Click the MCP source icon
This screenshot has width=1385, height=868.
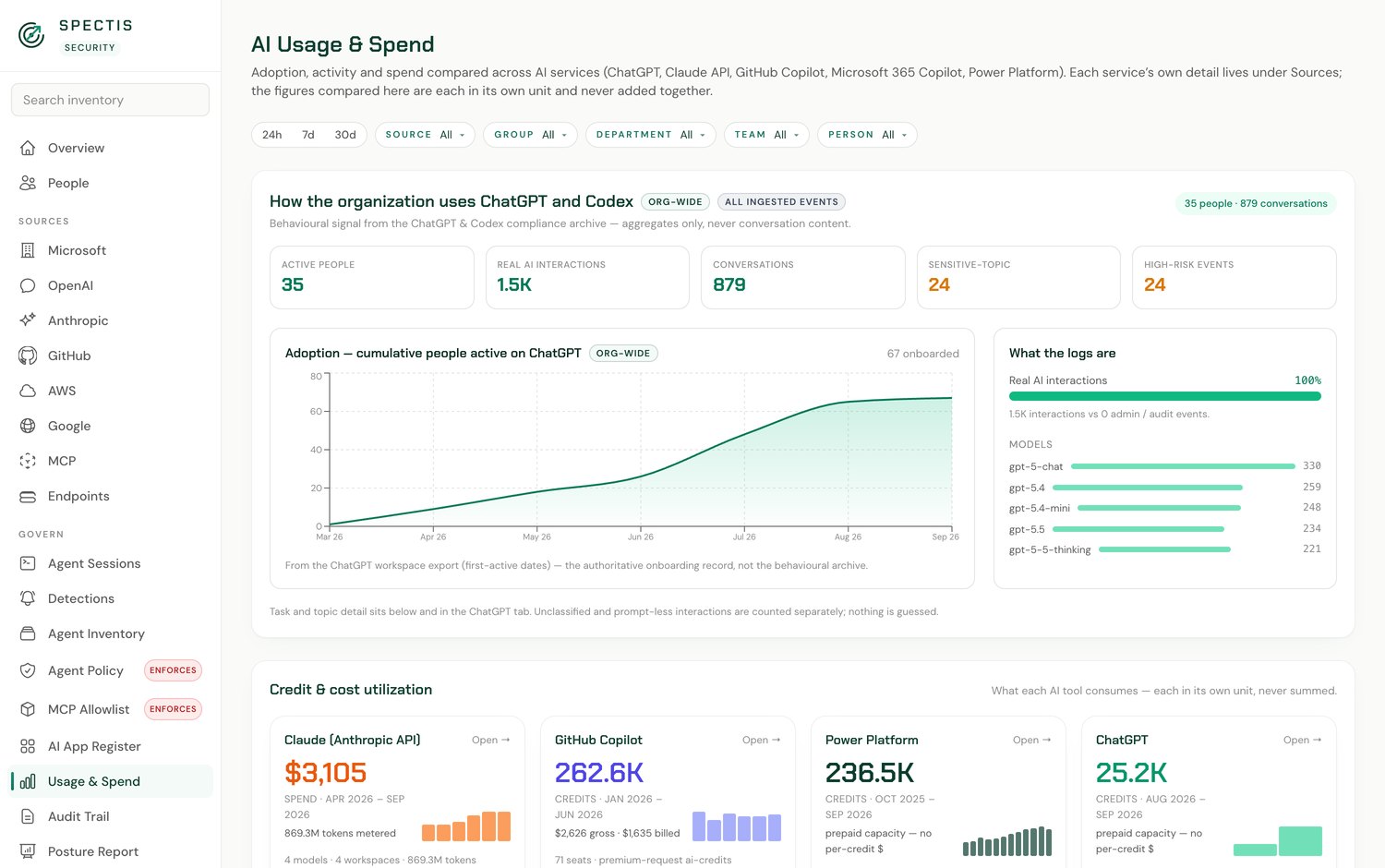(x=28, y=461)
